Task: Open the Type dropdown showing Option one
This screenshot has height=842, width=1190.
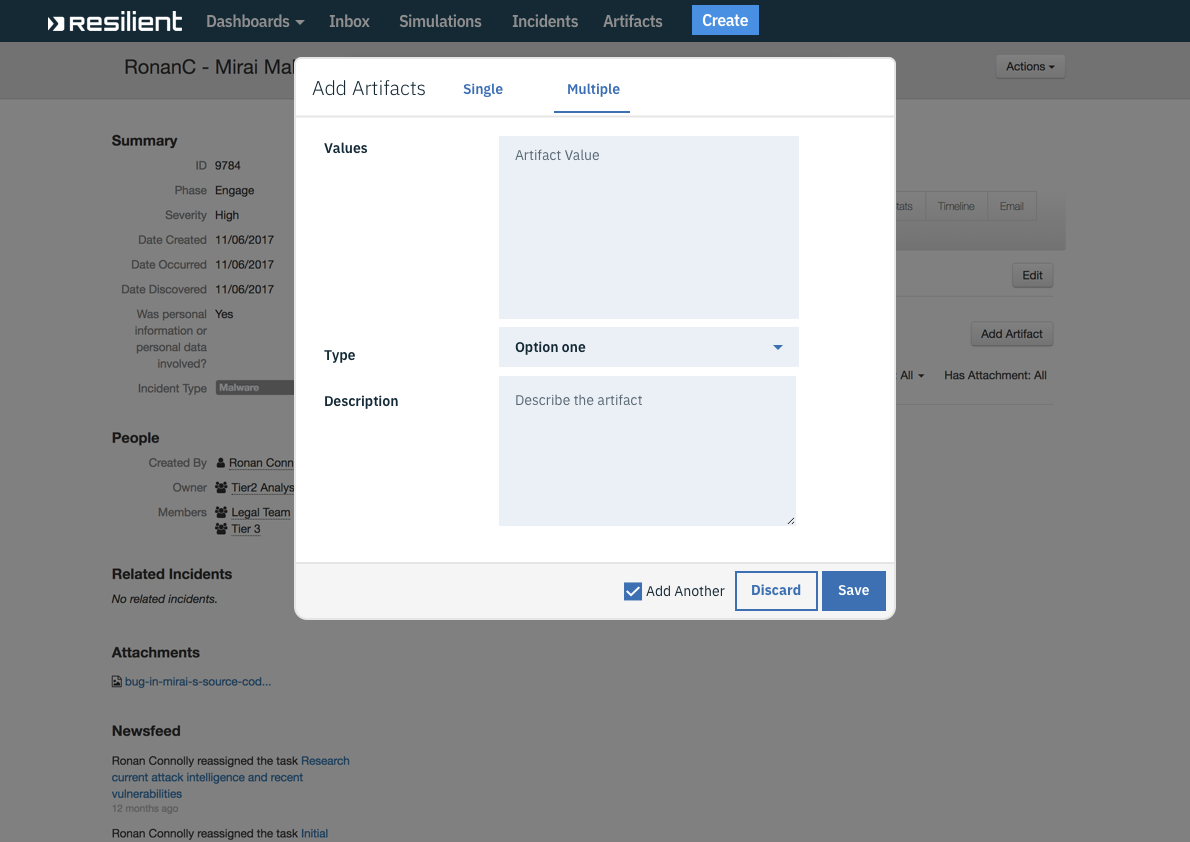Action: click(x=649, y=347)
